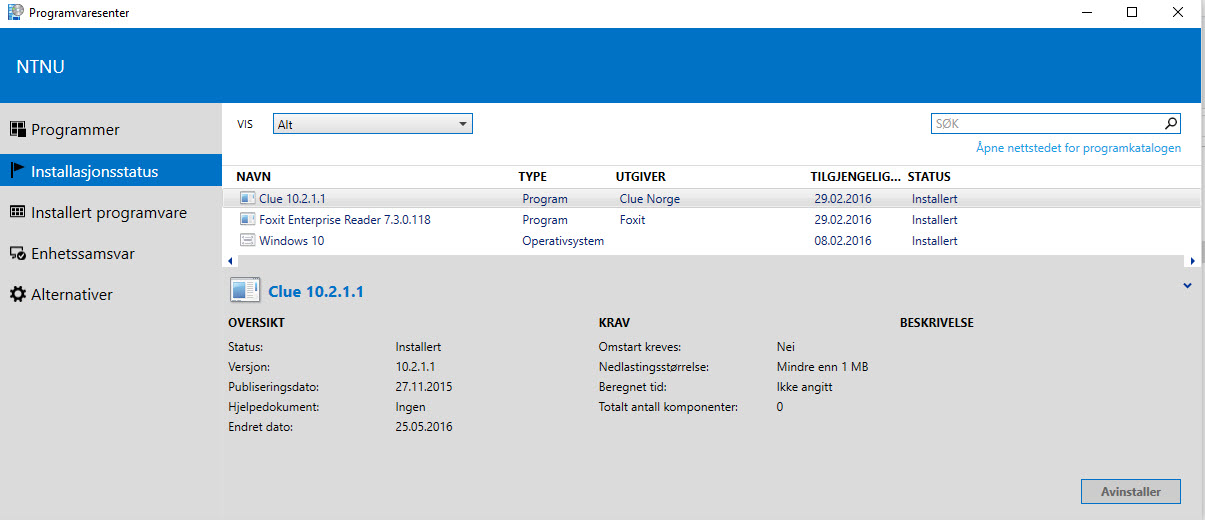
Task: Open the VIS filter dropdown showing Alt
Action: click(372, 124)
